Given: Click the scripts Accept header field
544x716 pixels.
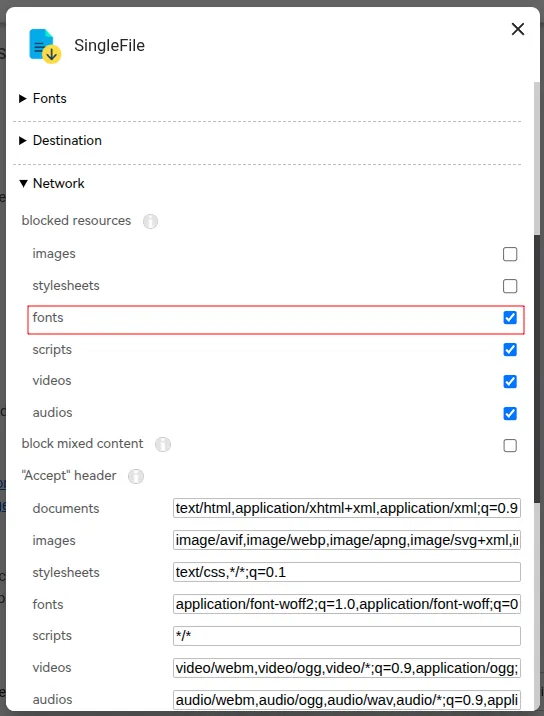Looking at the screenshot, I should (347, 636).
